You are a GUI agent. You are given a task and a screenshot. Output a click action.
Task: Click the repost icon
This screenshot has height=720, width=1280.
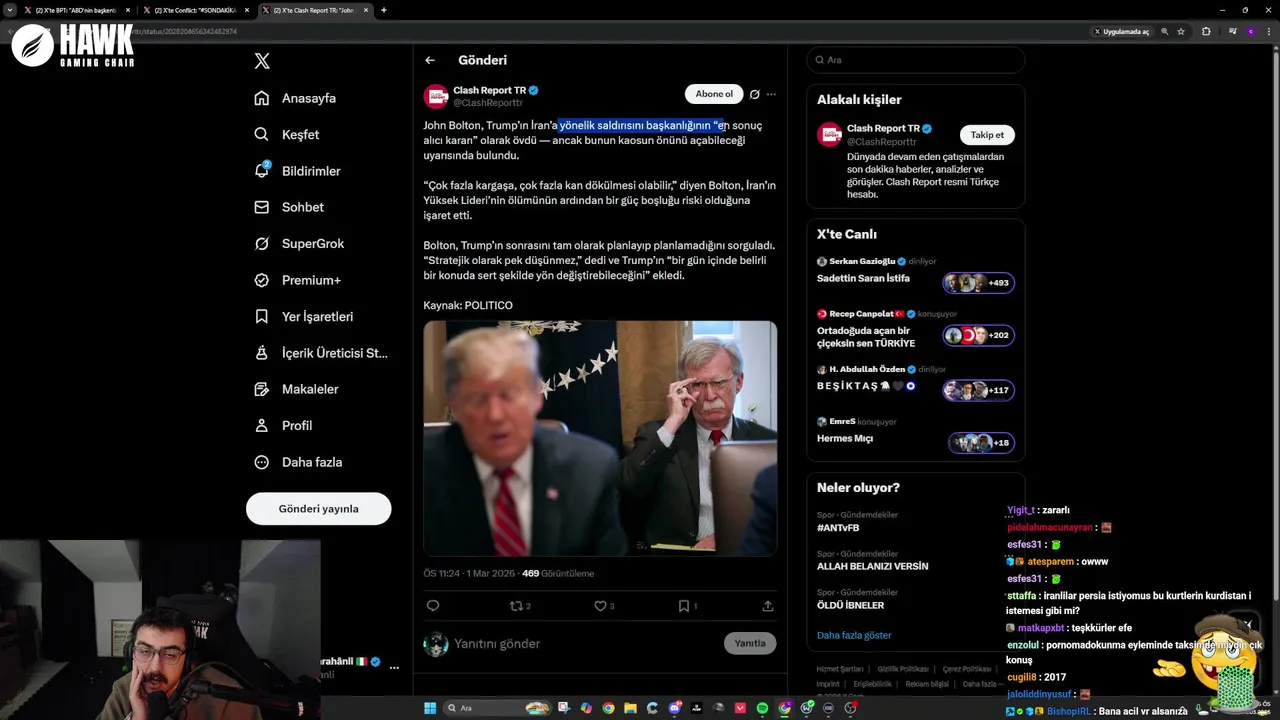(517, 605)
